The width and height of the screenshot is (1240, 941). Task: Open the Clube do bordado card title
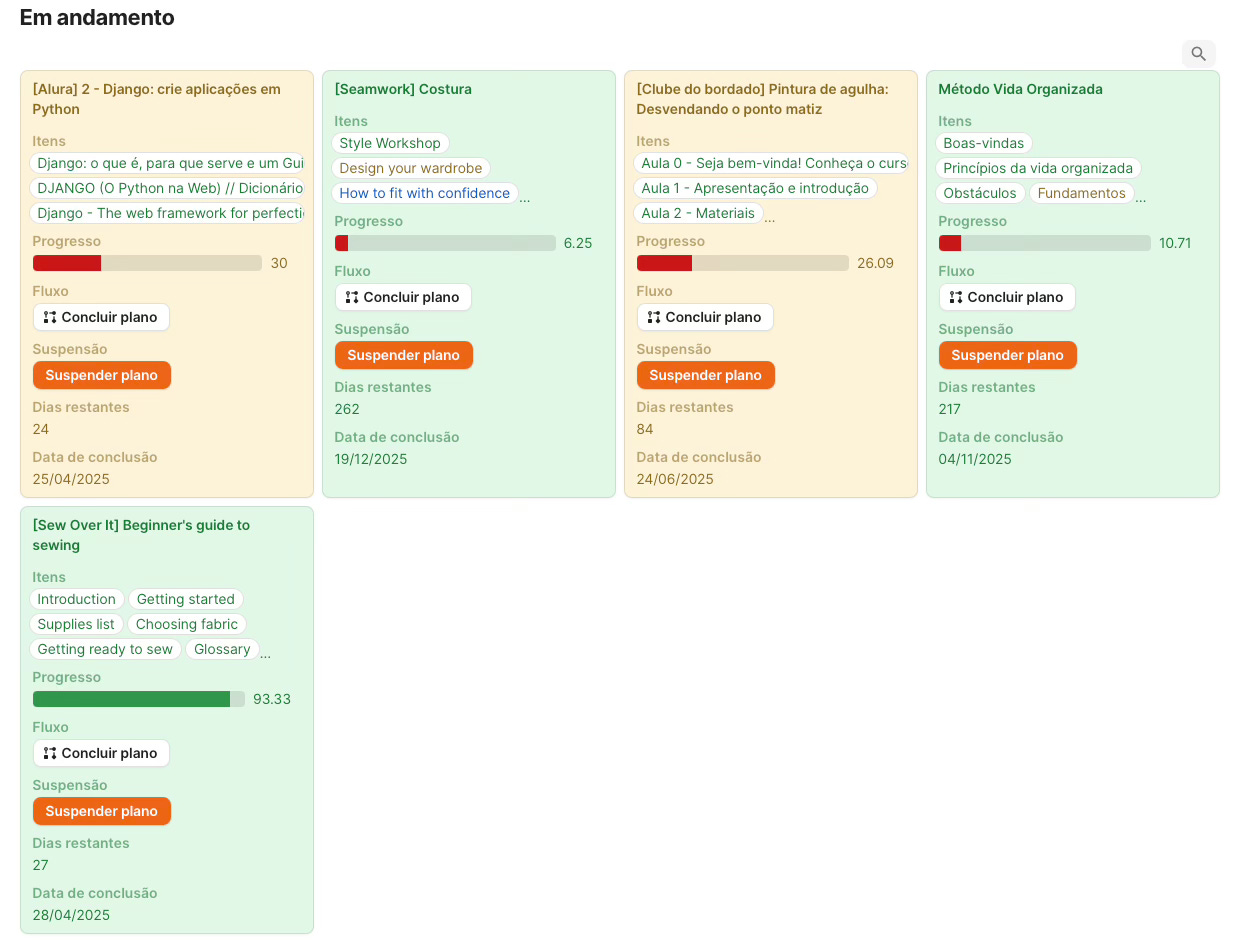pos(763,99)
